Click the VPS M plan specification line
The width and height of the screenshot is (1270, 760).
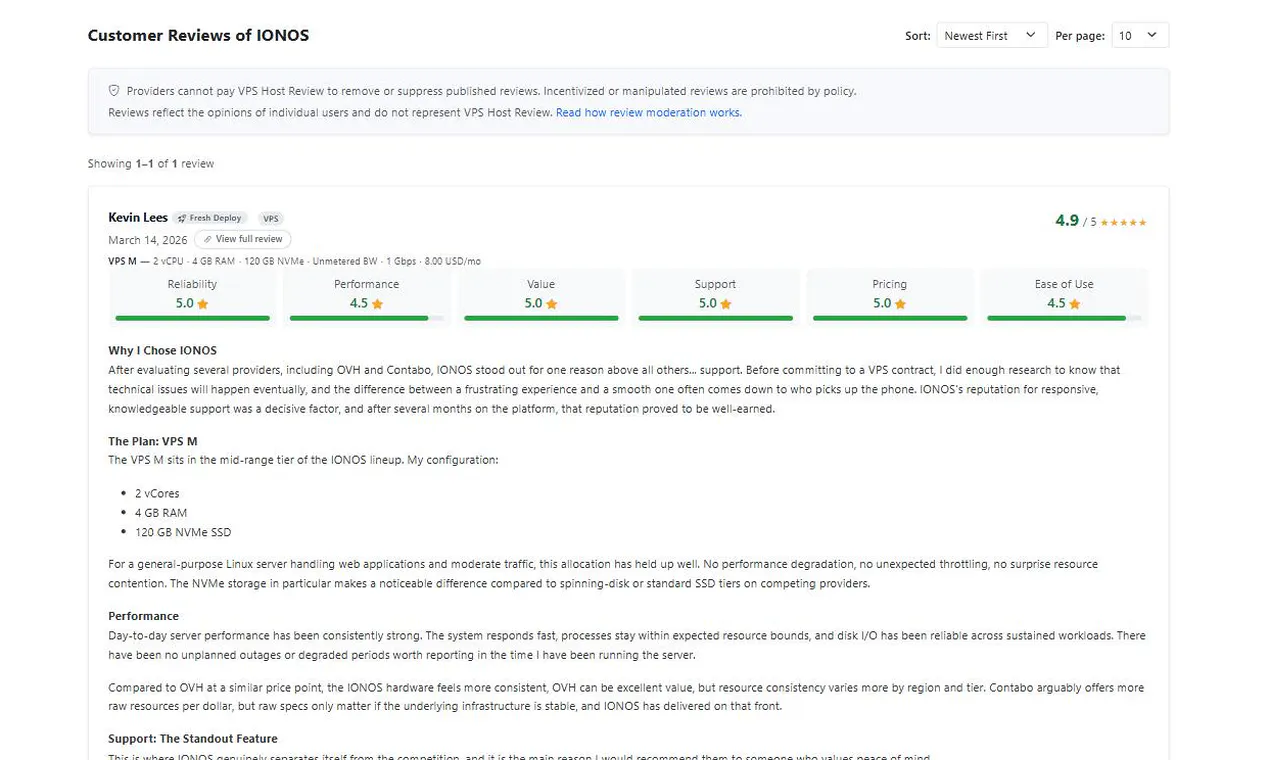click(294, 261)
